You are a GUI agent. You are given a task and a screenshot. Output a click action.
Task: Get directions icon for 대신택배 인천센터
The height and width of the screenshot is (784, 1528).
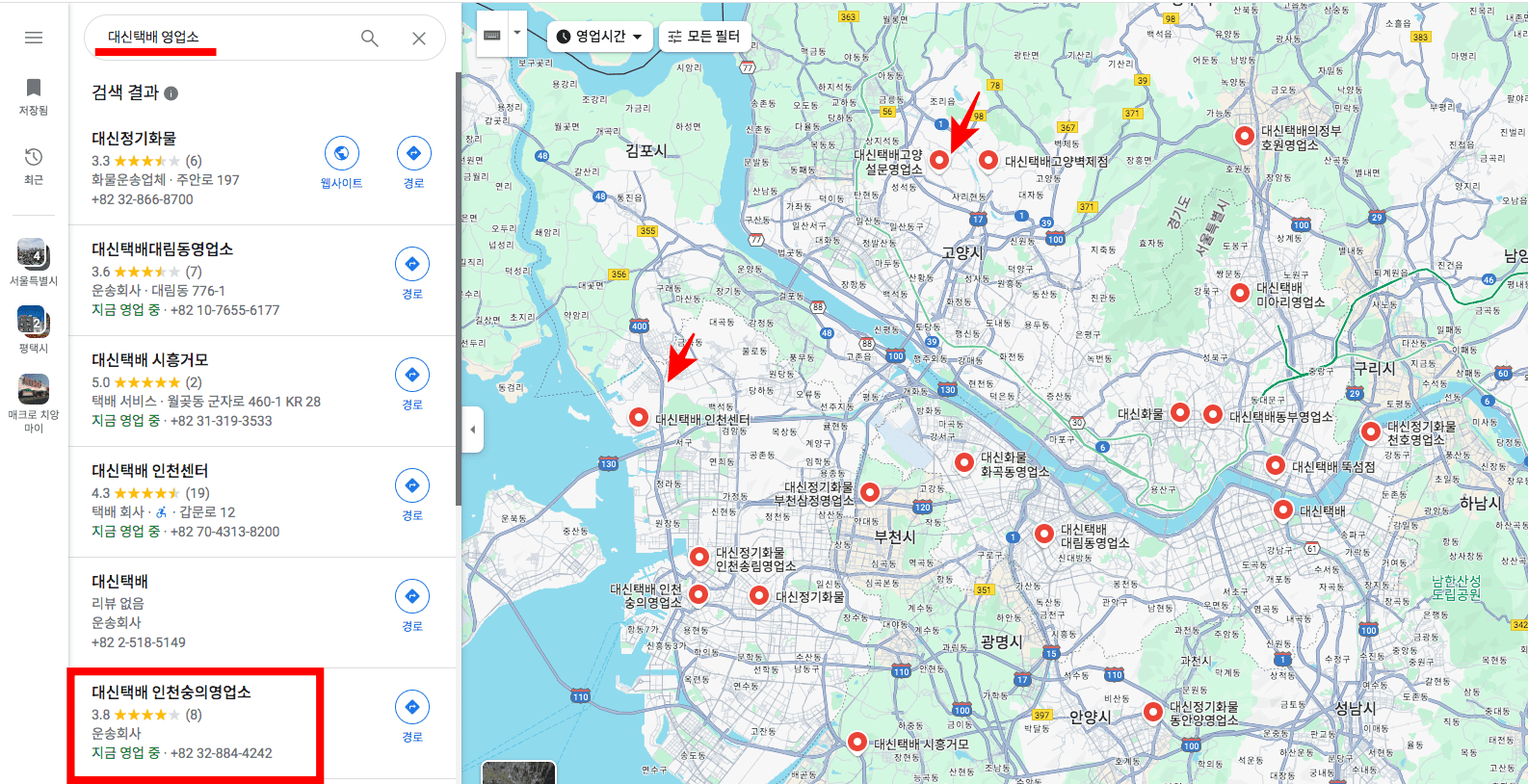click(412, 485)
